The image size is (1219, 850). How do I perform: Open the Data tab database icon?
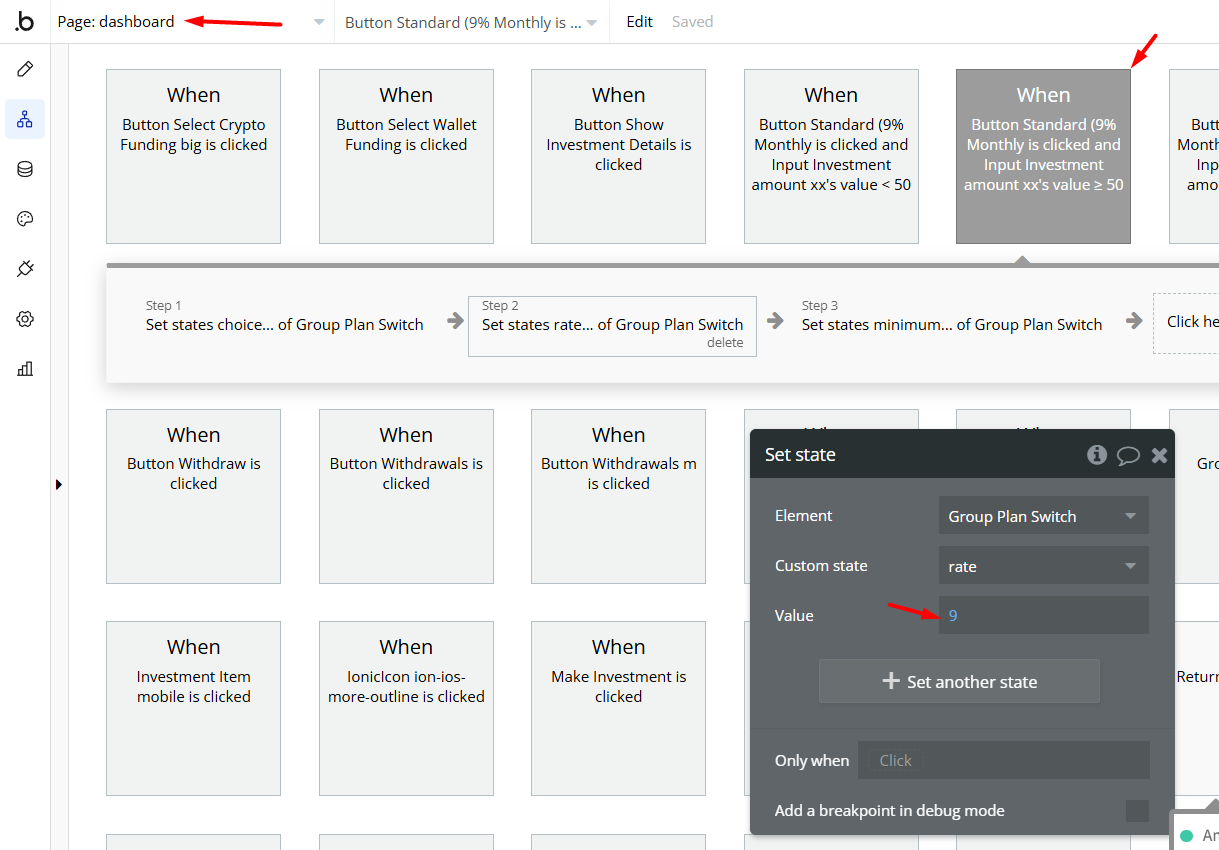(25, 169)
